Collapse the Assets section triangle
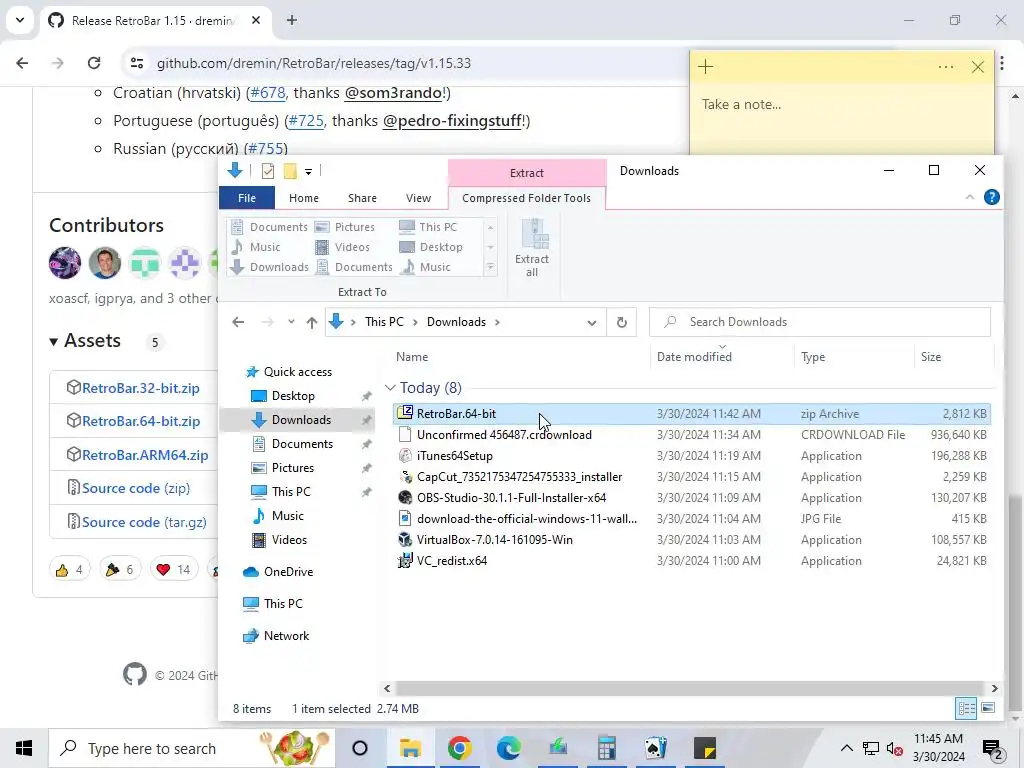The width and height of the screenshot is (1024, 768). (x=54, y=342)
